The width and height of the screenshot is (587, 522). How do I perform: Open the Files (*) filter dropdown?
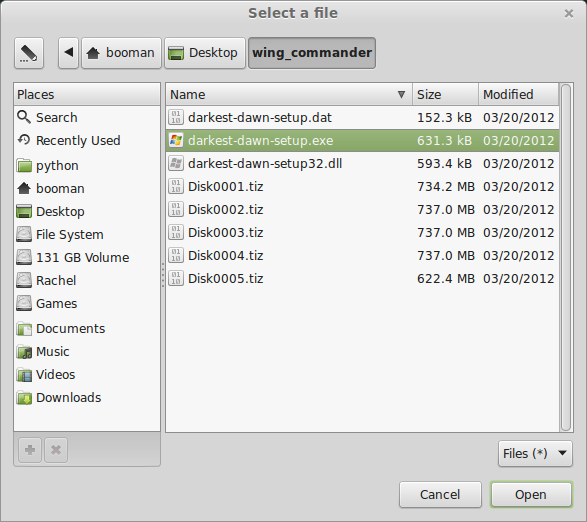(535, 453)
